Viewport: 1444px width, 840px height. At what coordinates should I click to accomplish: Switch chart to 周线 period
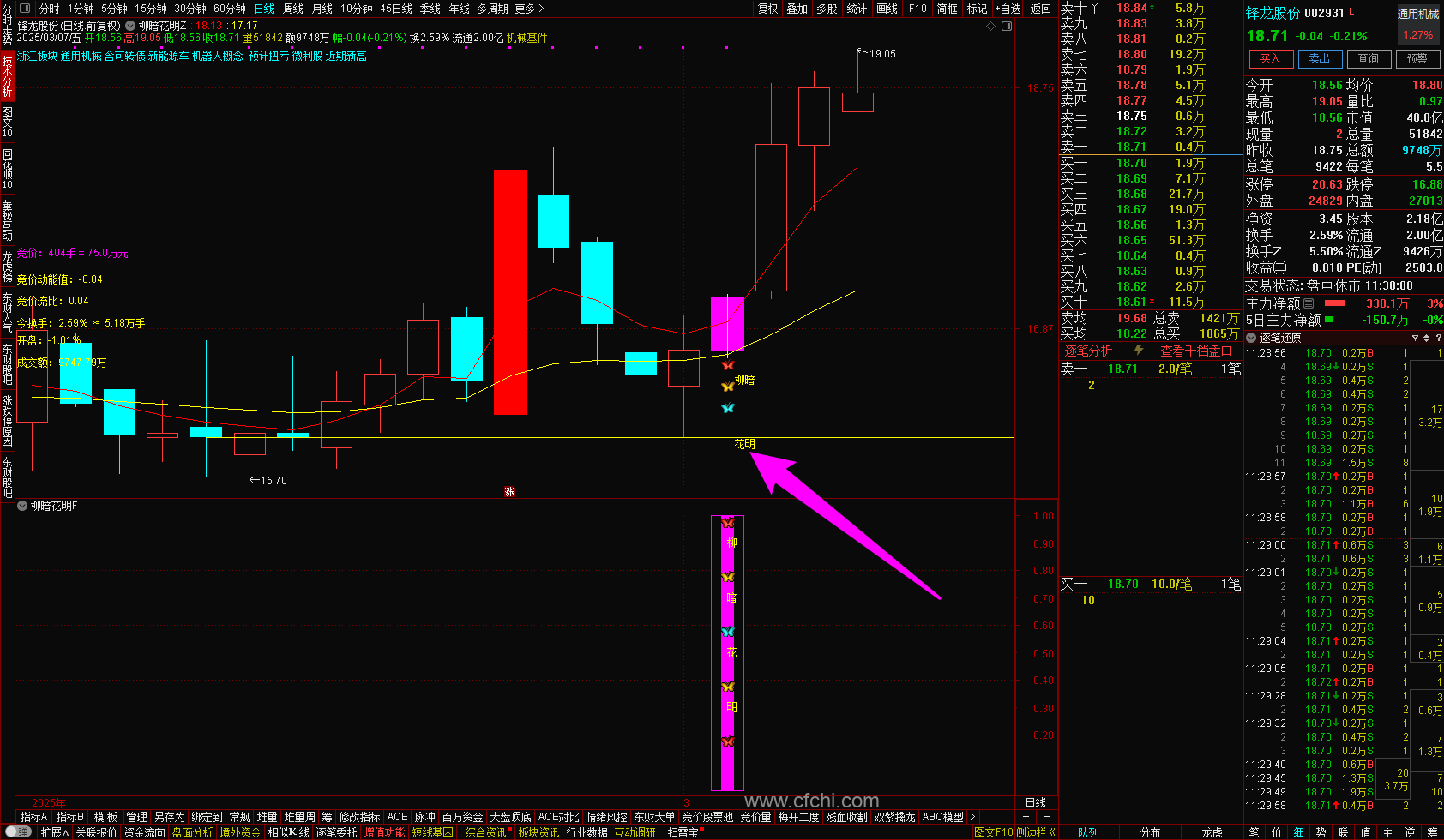293,9
